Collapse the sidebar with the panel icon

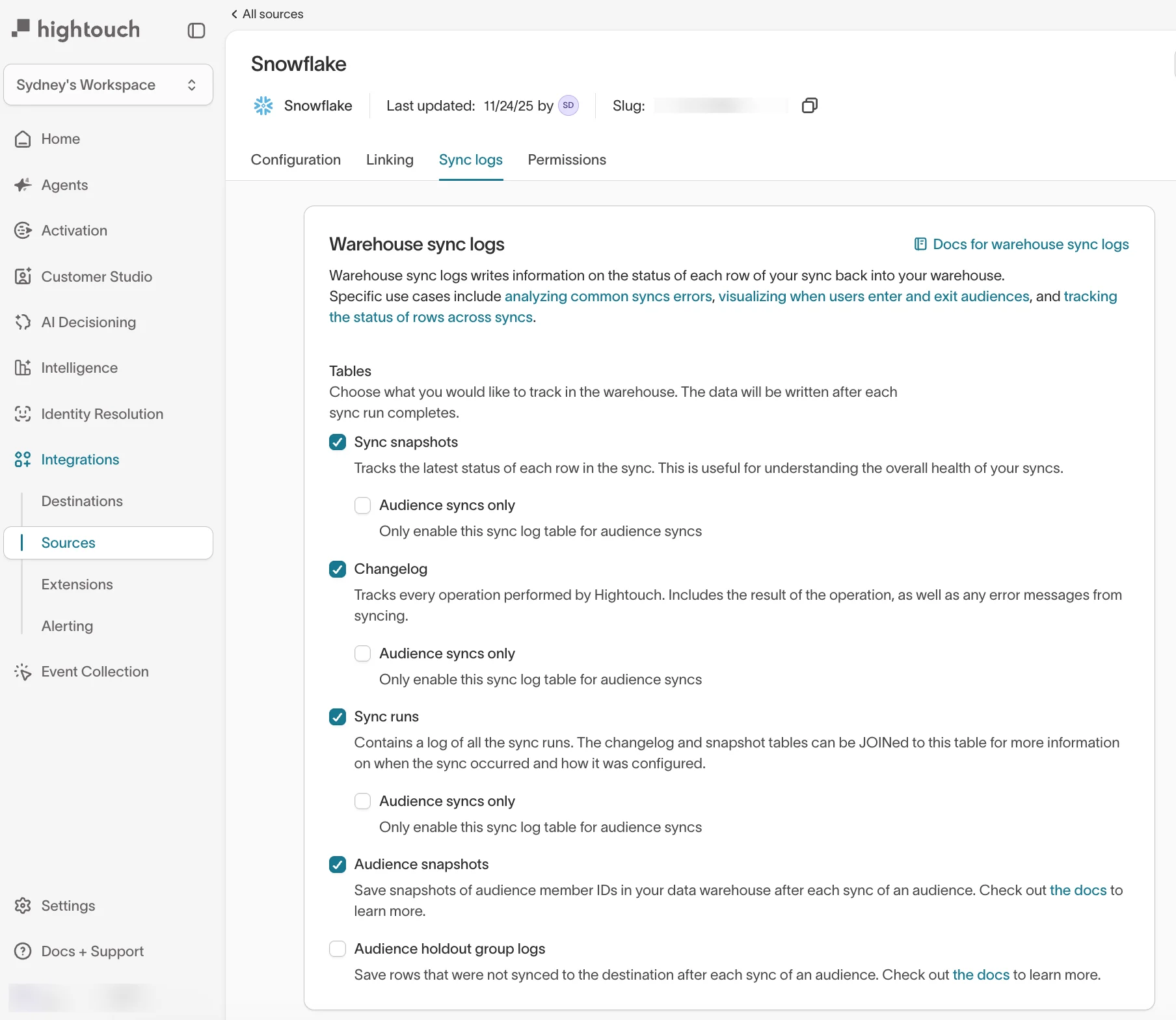(x=196, y=31)
